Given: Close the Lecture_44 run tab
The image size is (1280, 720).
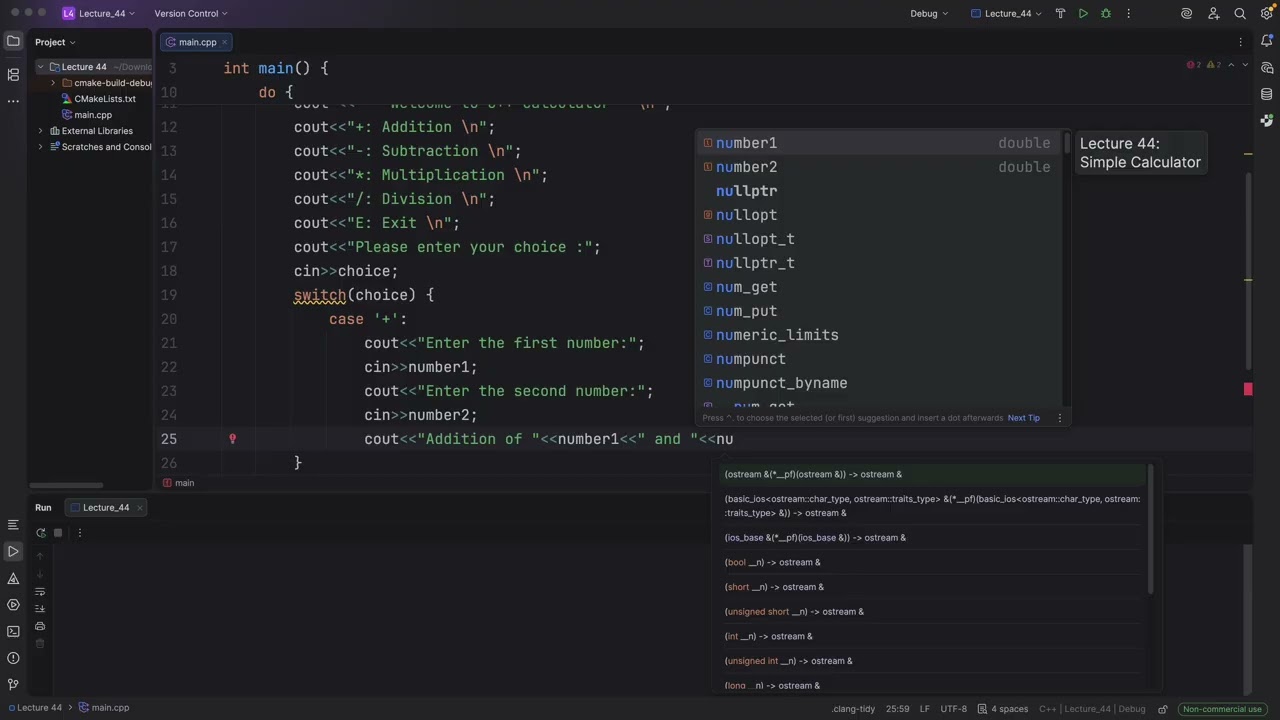Looking at the screenshot, I should [x=140, y=507].
